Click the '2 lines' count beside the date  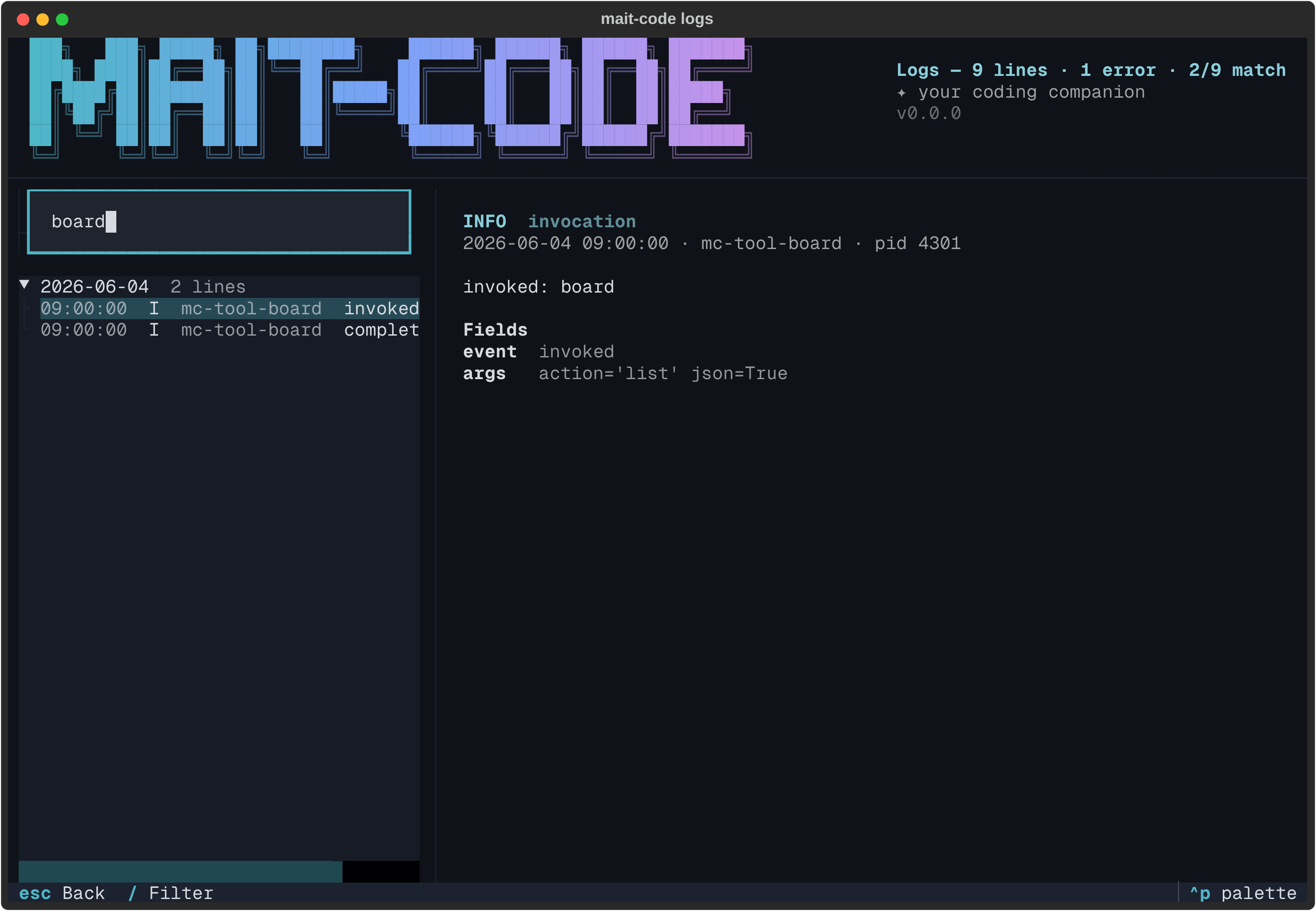pos(208,287)
